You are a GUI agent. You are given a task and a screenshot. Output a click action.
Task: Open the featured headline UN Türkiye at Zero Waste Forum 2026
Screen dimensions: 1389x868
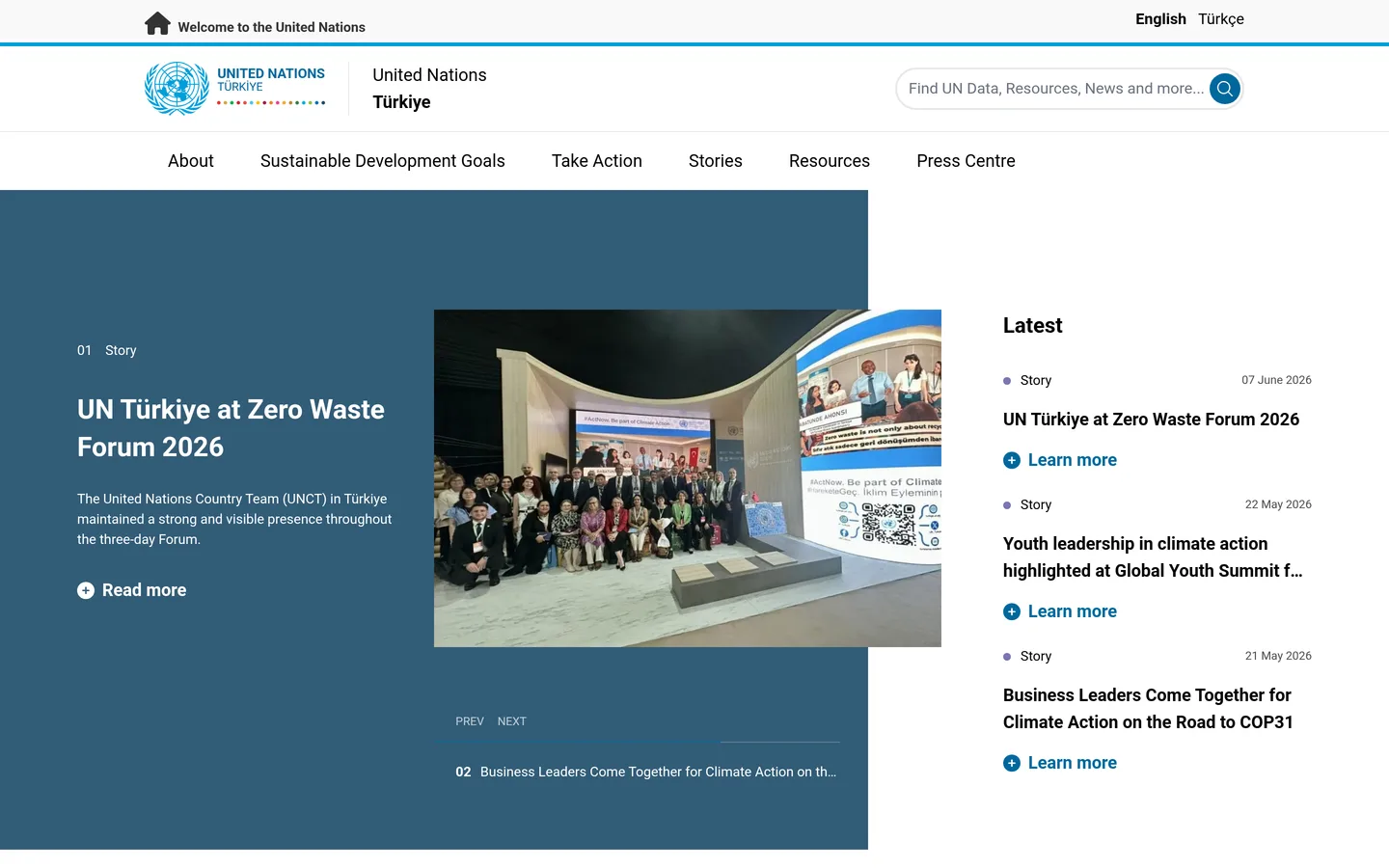pos(231,428)
